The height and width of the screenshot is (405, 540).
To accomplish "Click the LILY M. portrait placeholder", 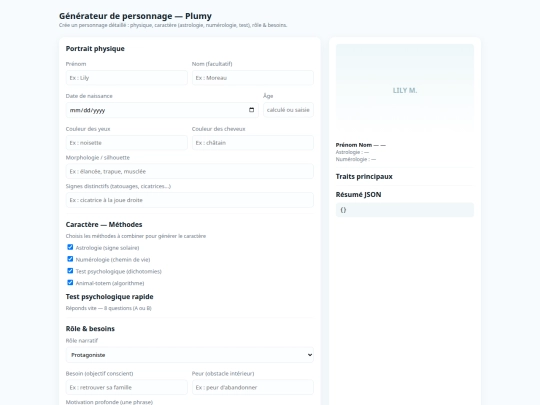I will (405, 90).
